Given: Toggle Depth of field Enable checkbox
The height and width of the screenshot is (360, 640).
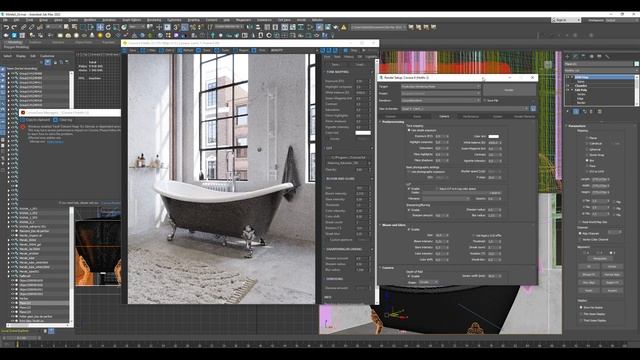Looking at the screenshot, I should (x=409, y=276).
